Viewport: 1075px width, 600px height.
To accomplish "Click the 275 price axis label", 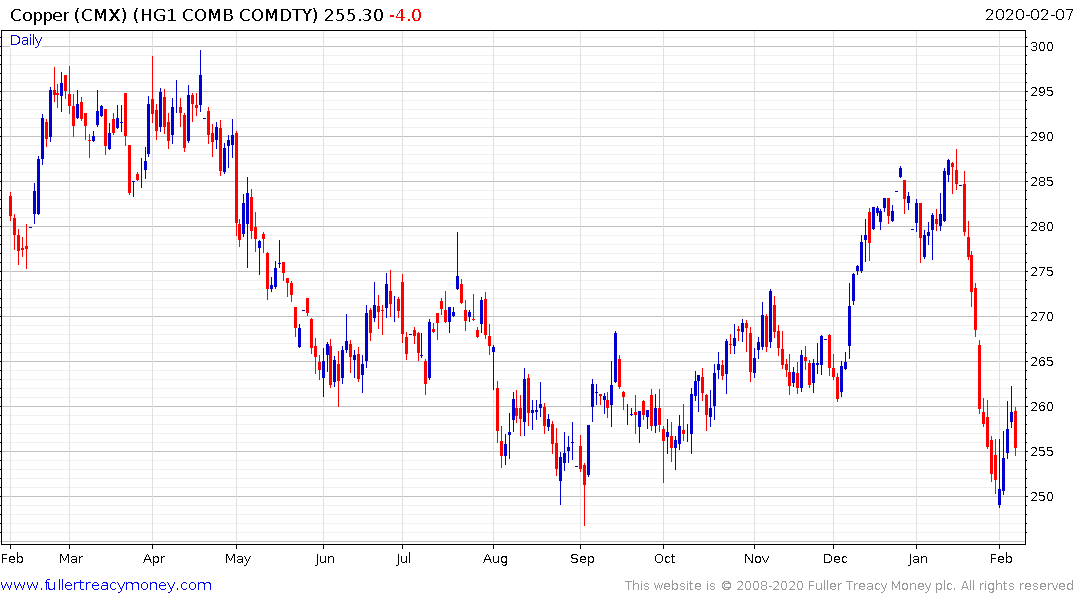I will pyautogui.click(x=1041, y=272).
